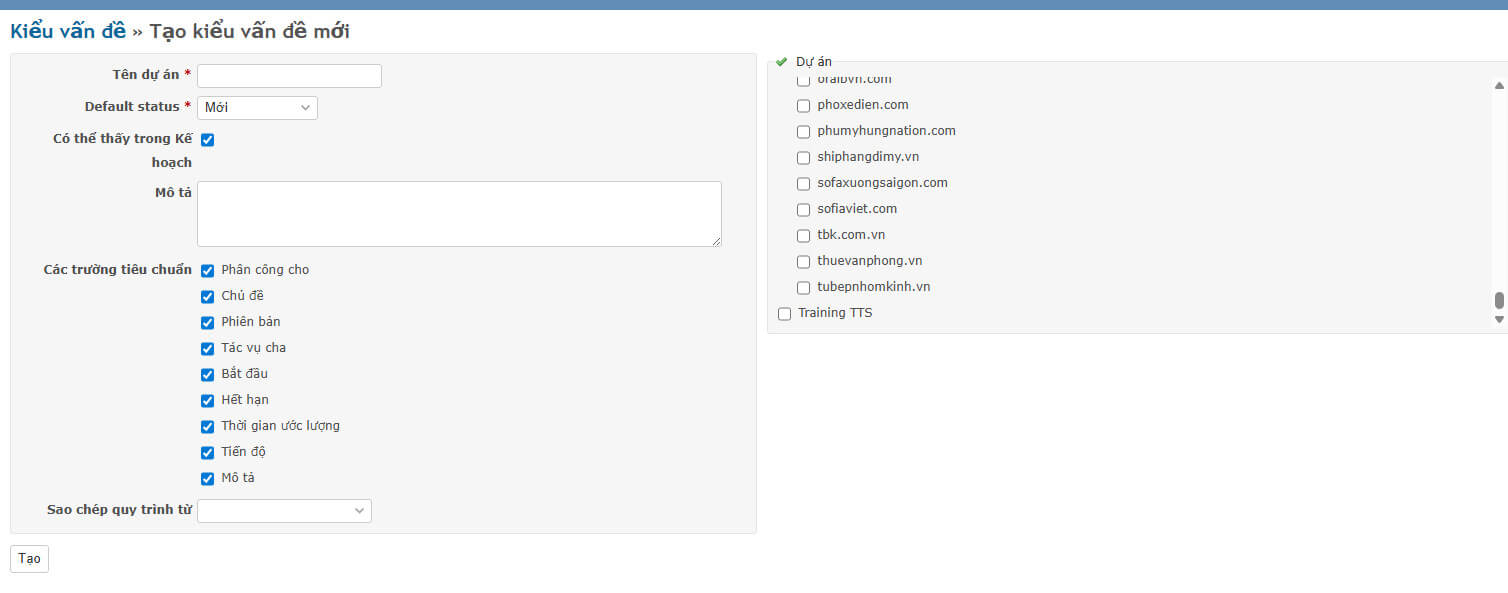Image resolution: width=1508 pixels, height=593 pixels.
Task: Open the Sao chép quy trình từ dropdown
Action: 284,511
